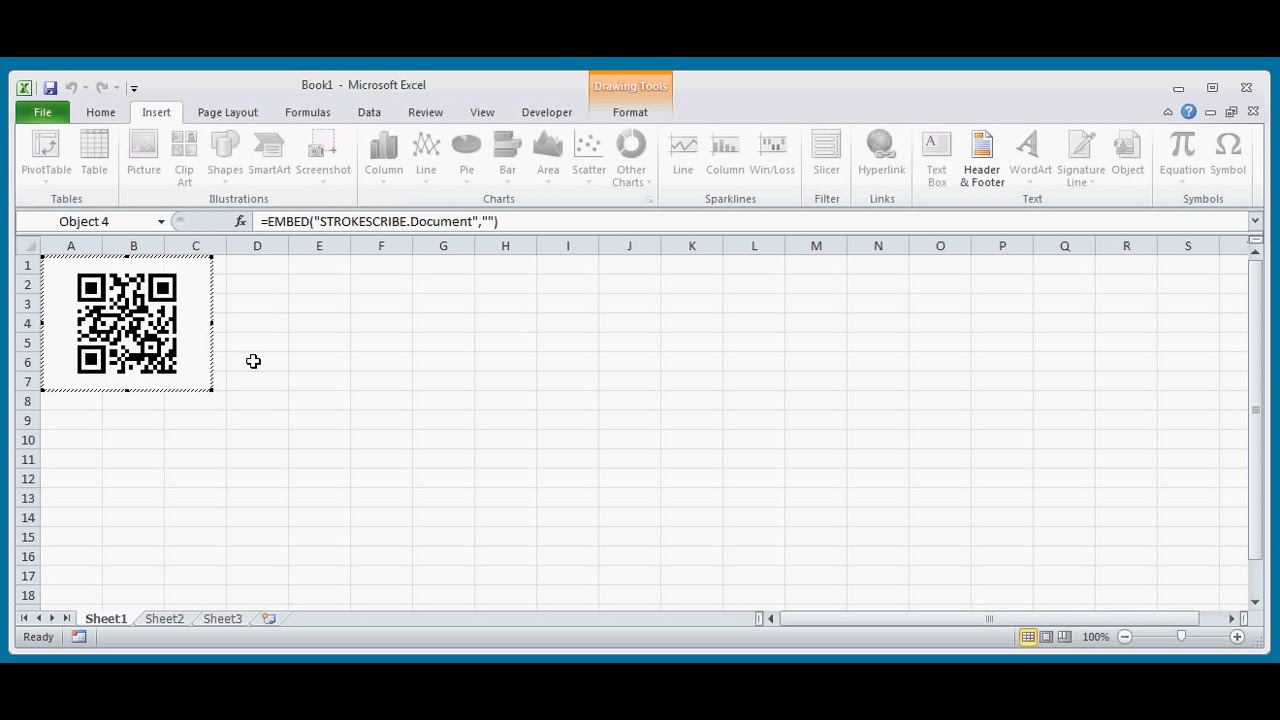Screen dimensions: 1280x720
Task: Insert a Bar chart
Action: (x=507, y=156)
